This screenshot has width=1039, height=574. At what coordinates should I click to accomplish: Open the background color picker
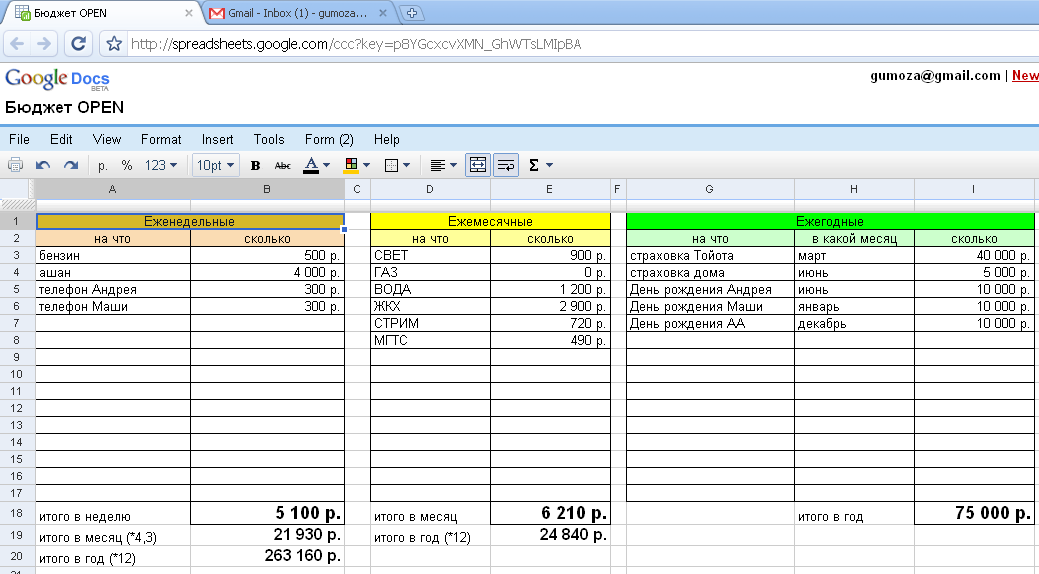[356, 165]
